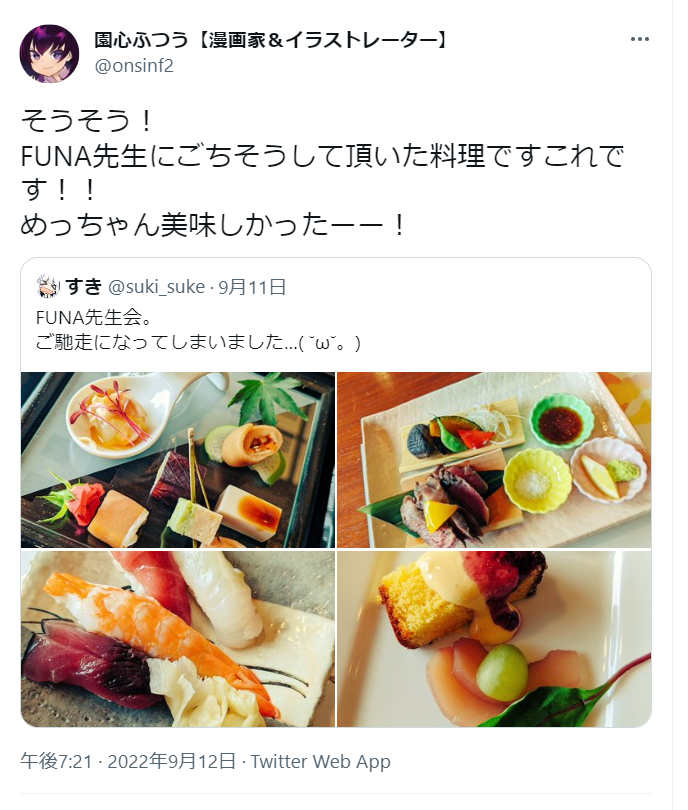Viewport: 688px width, 810px height.
Task: Open the @onsinf2 handle link
Action: (x=134, y=66)
